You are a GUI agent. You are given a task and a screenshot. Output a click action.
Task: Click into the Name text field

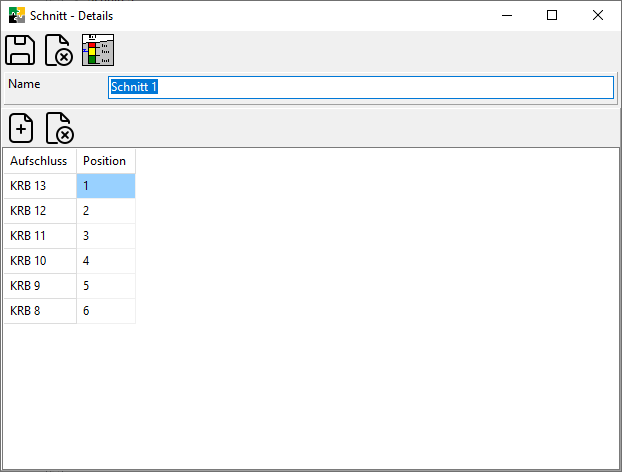[360, 87]
